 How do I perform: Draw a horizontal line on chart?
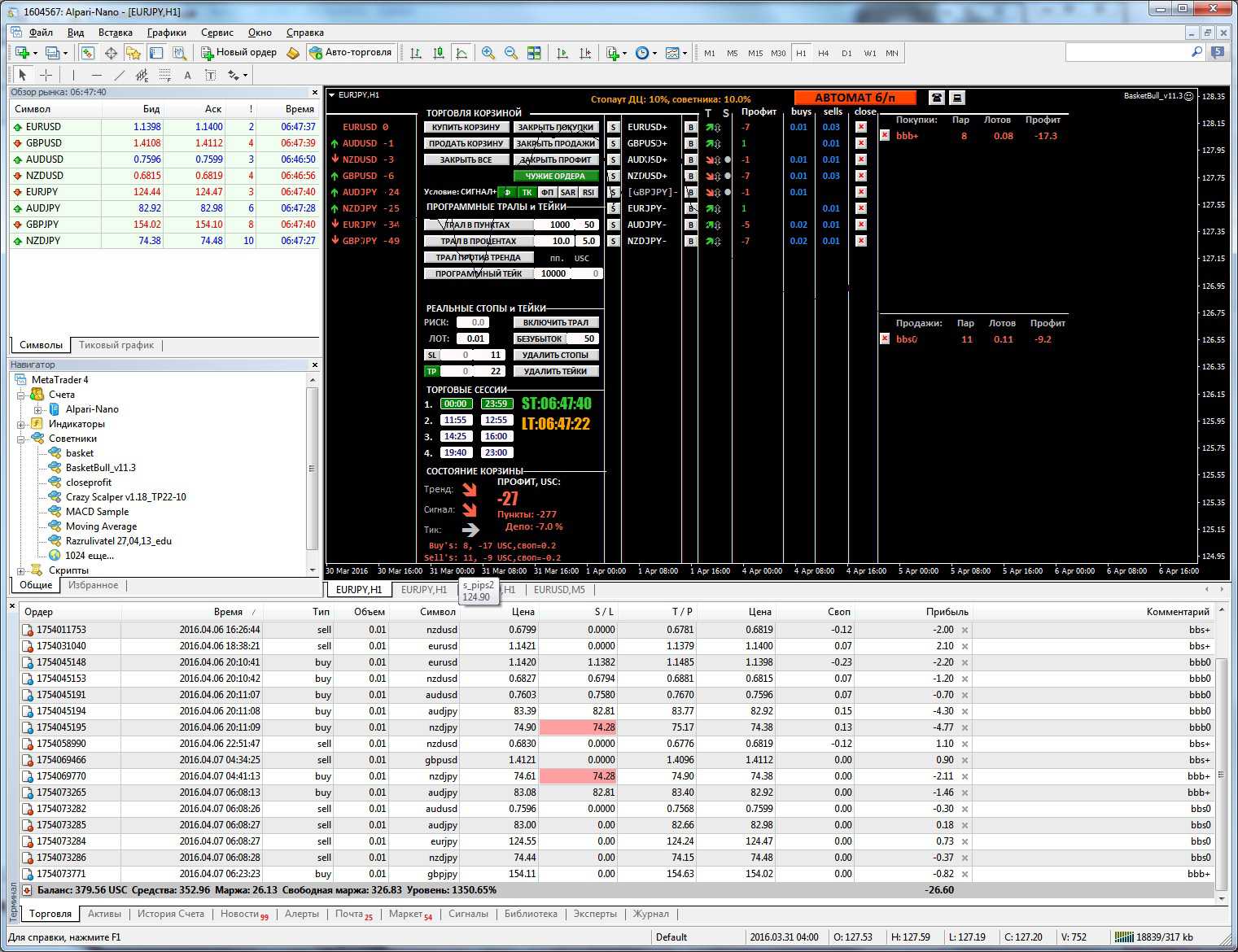(x=97, y=75)
